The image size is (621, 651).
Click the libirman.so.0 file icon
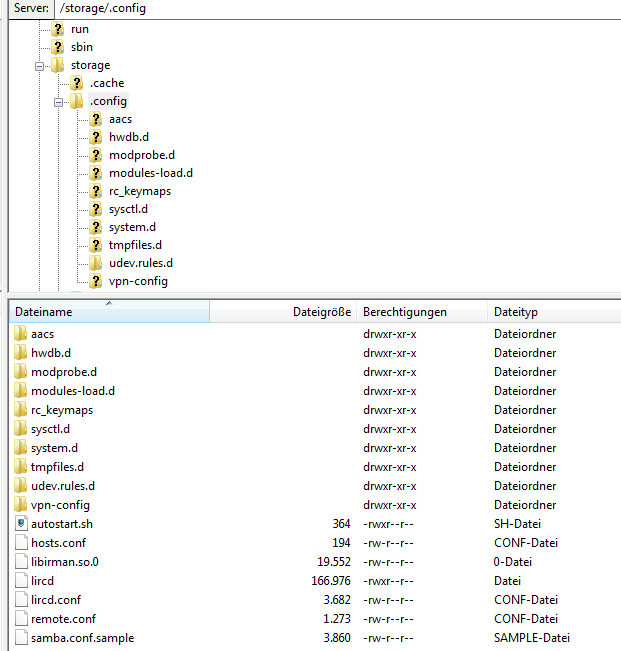(21, 562)
